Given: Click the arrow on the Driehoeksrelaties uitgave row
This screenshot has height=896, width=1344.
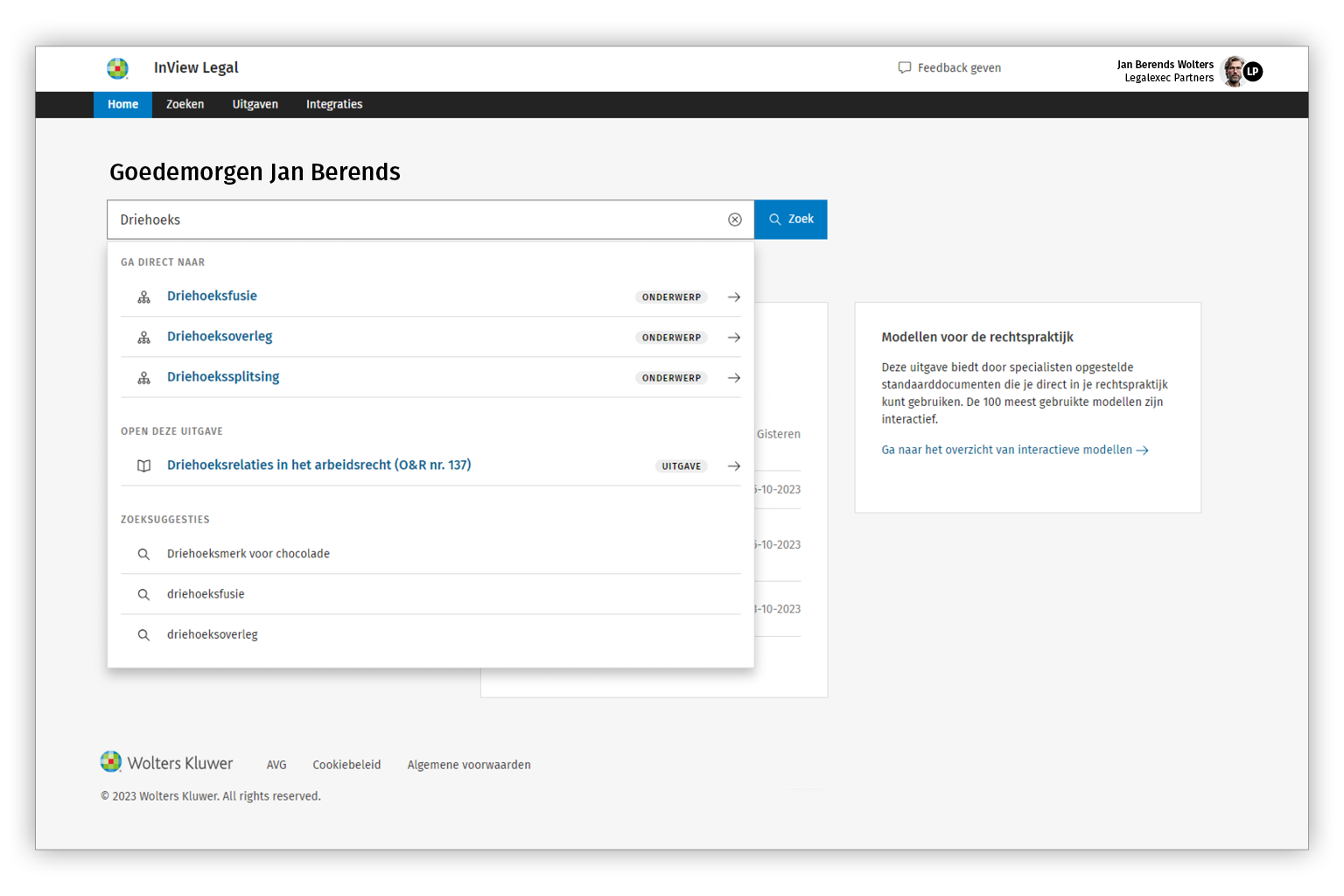Looking at the screenshot, I should 734,466.
